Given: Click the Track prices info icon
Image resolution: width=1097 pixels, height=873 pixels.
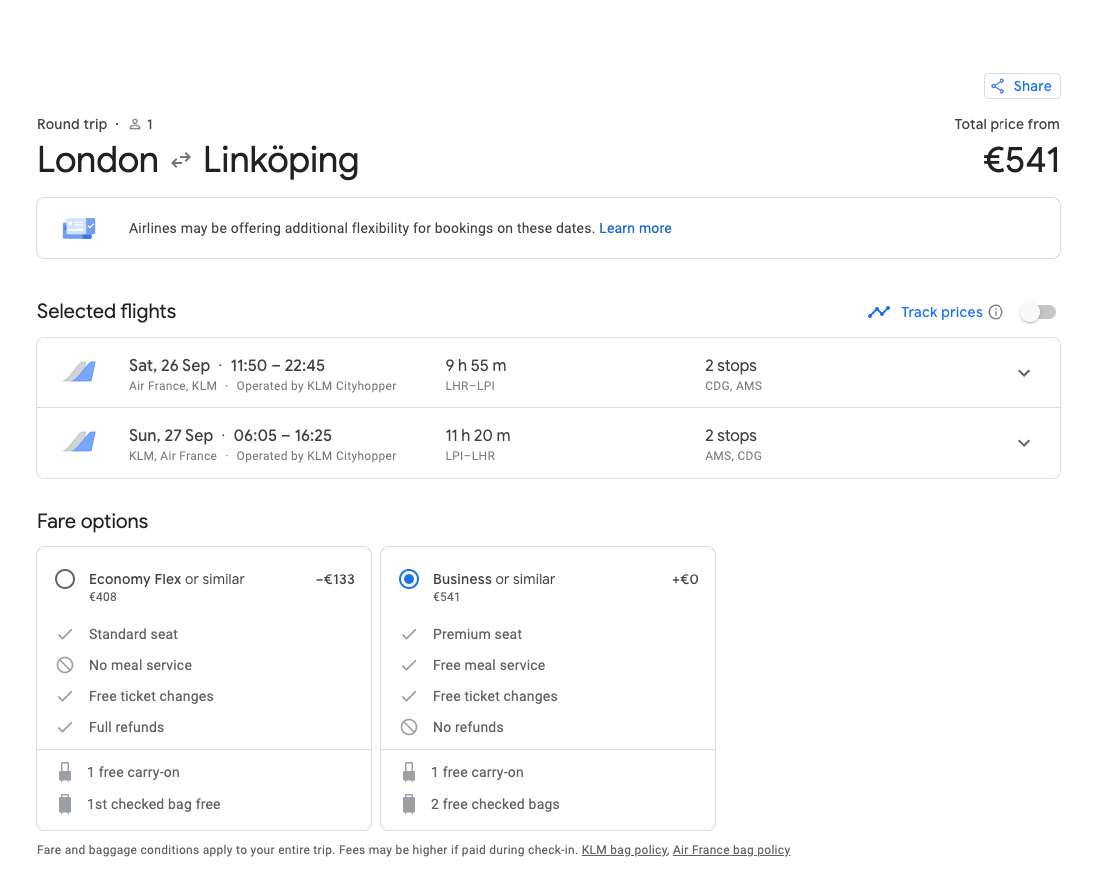Looking at the screenshot, I should click(996, 312).
